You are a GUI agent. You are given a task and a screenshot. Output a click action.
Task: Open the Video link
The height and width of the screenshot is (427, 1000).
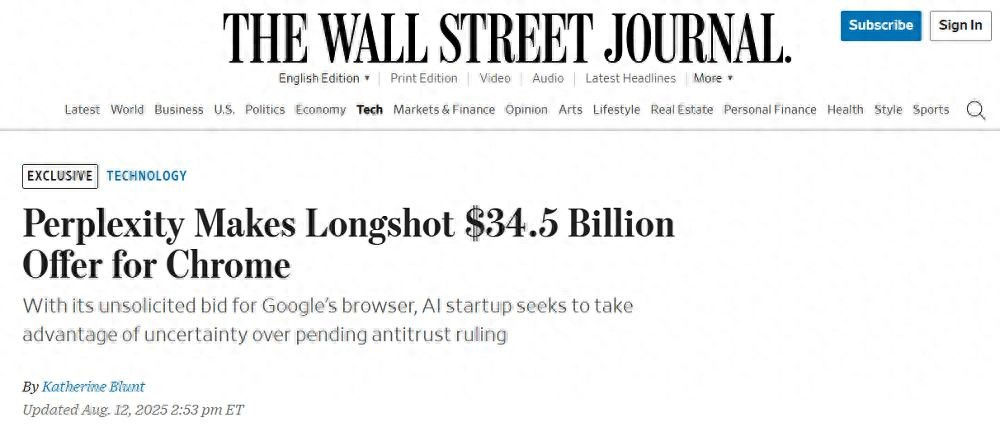pos(495,78)
